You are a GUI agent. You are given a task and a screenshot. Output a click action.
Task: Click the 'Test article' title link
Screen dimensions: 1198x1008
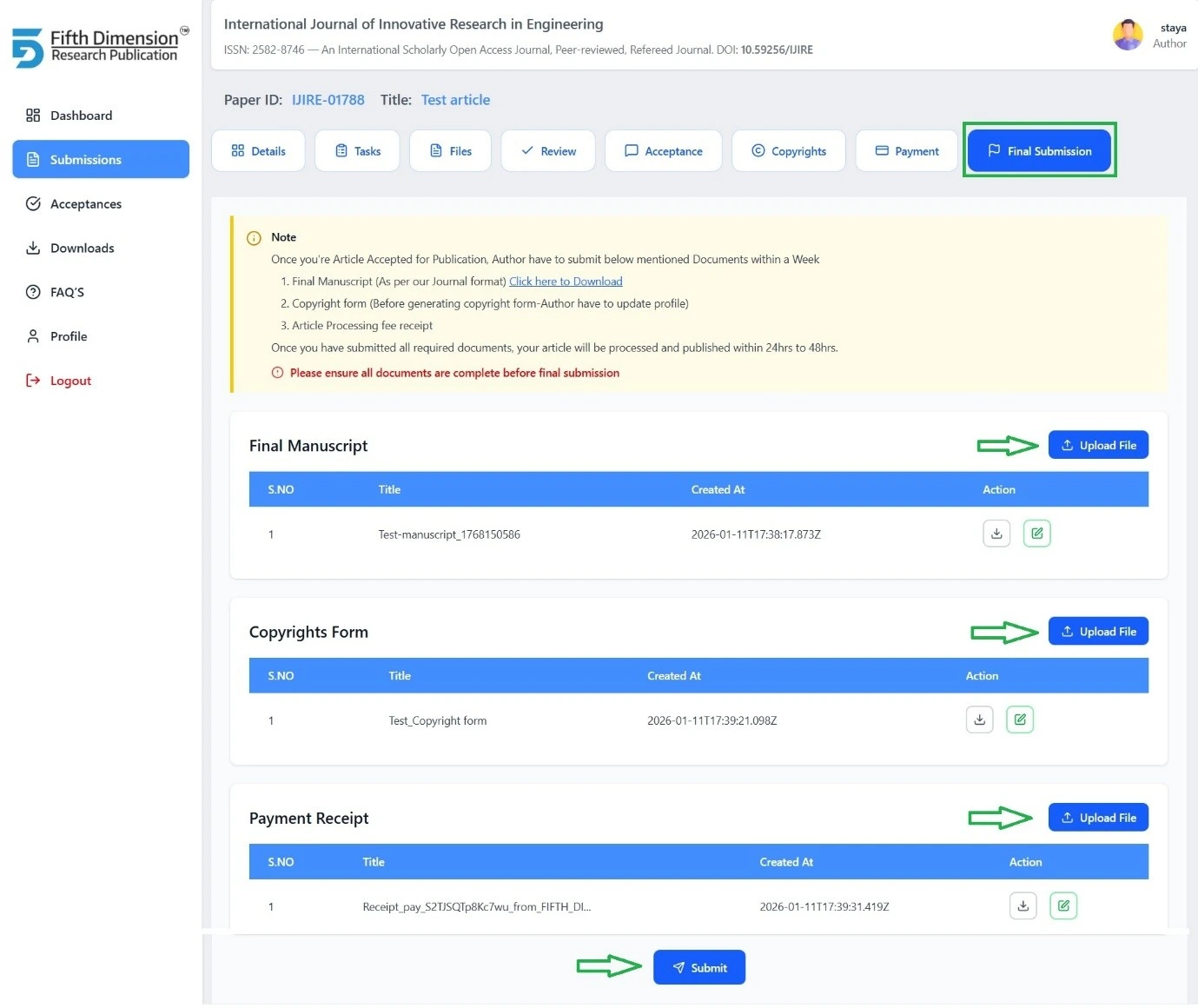tap(455, 100)
